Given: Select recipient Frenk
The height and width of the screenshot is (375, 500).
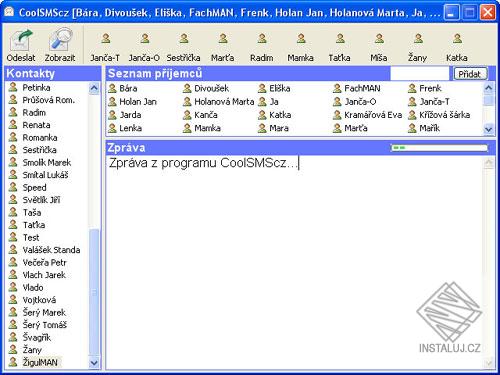Looking at the screenshot, I should (425, 88).
